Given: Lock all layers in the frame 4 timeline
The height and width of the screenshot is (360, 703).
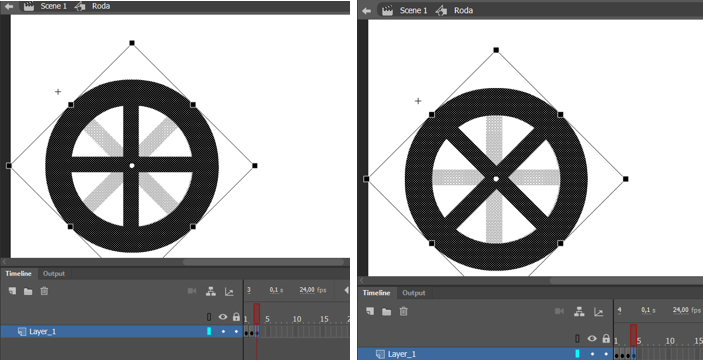Looking at the screenshot, I should click(606, 338).
